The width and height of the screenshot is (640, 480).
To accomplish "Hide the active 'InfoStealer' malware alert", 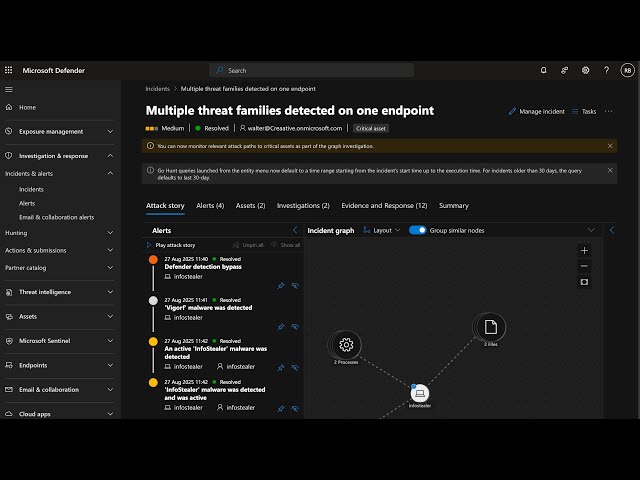I will pos(295,368).
